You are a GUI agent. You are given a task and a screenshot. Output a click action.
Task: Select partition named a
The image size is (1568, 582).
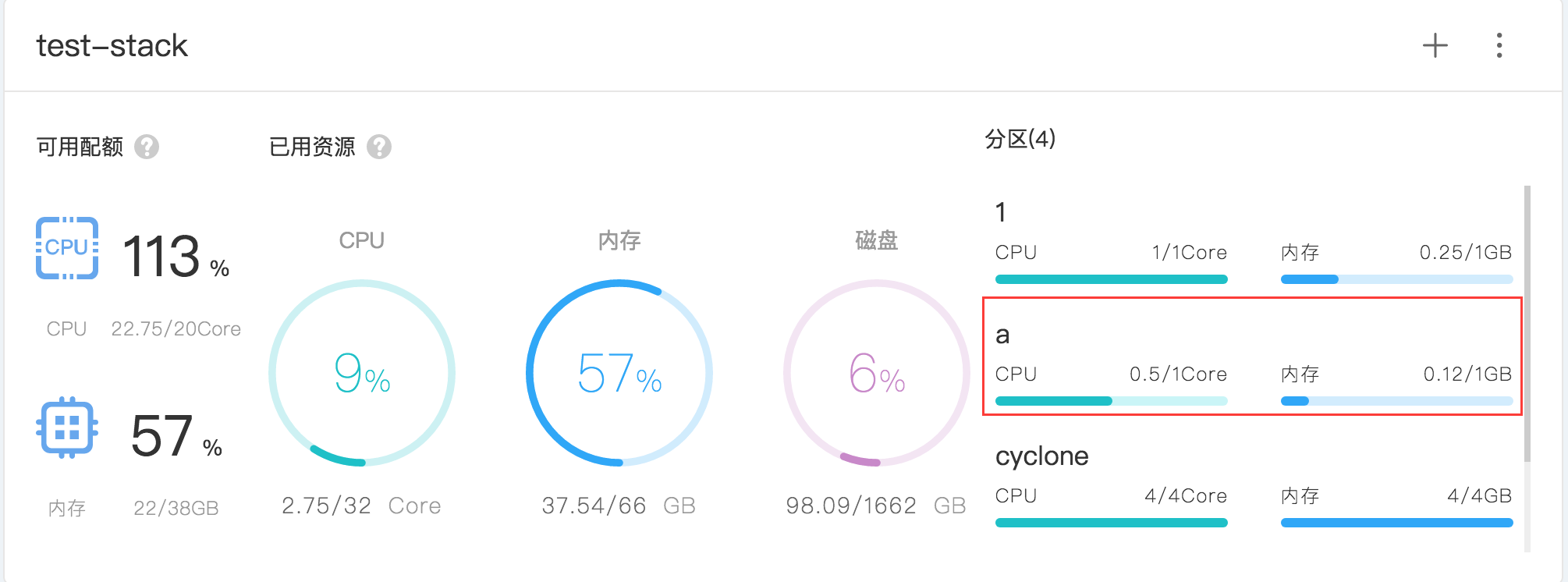coord(1003,335)
